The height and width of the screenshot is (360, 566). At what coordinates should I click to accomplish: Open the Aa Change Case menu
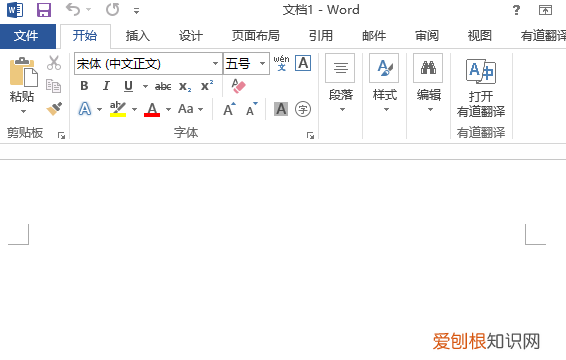click(190, 109)
